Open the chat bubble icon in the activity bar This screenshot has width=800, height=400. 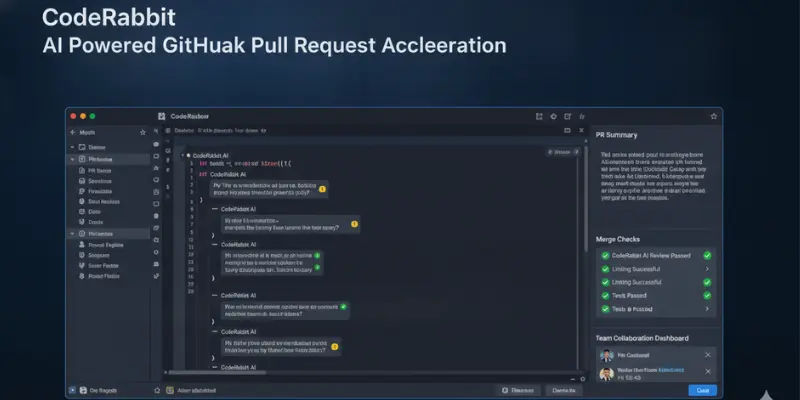(x=156, y=144)
